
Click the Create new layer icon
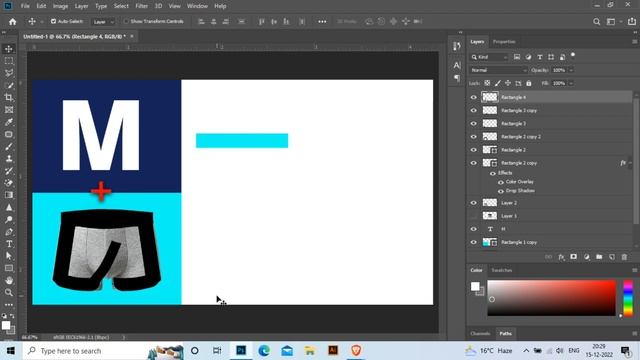611,257
